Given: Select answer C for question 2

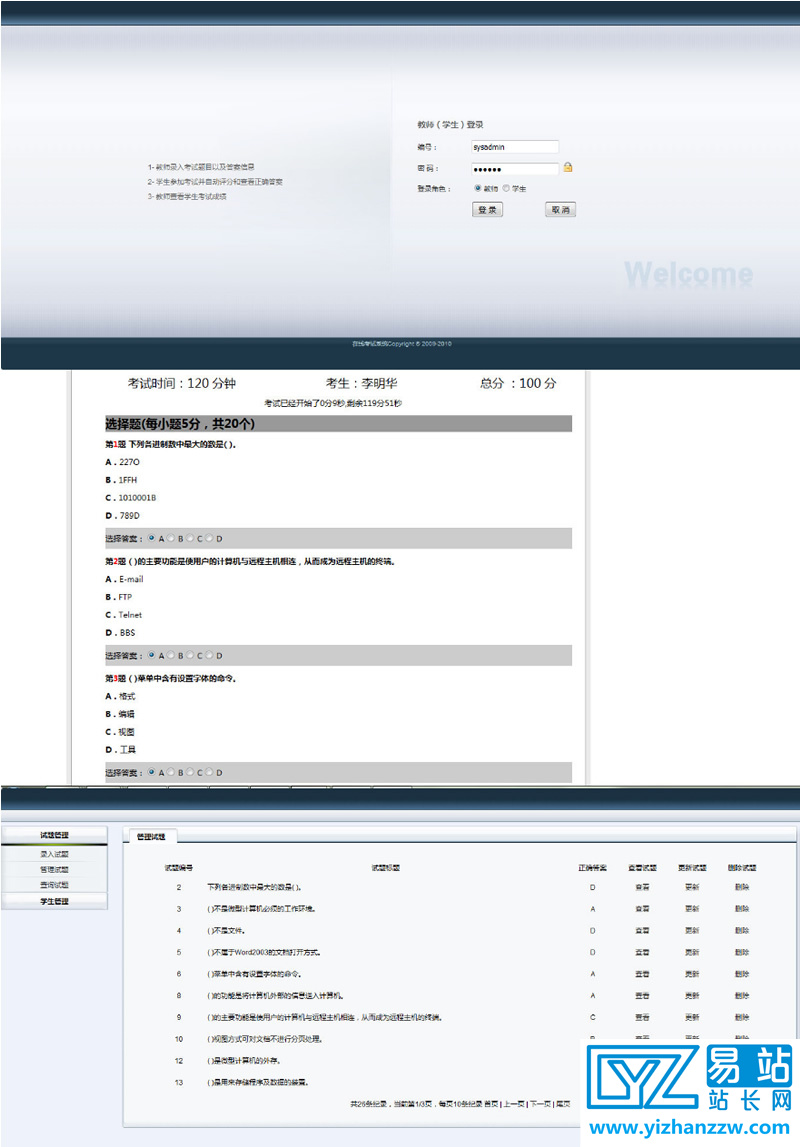Looking at the screenshot, I should (x=188, y=655).
